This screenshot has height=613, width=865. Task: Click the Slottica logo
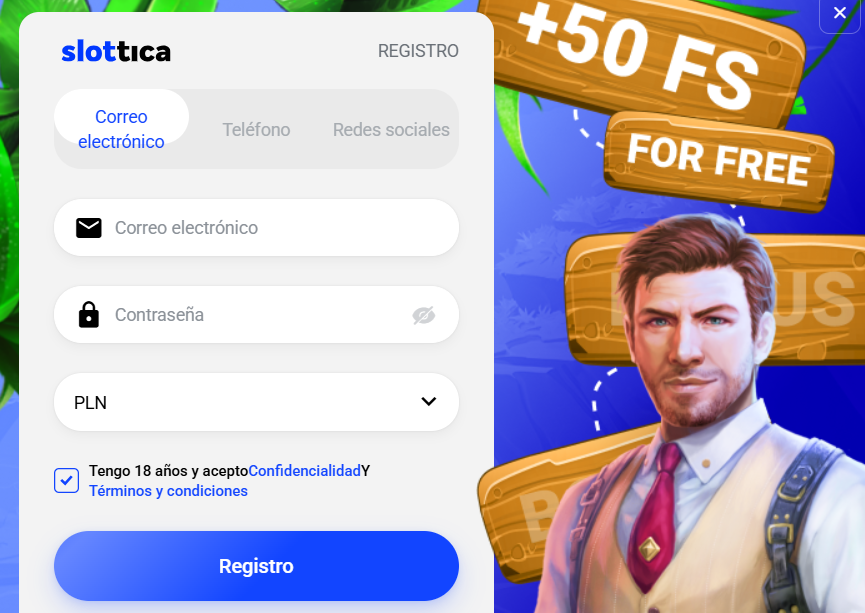pos(116,51)
